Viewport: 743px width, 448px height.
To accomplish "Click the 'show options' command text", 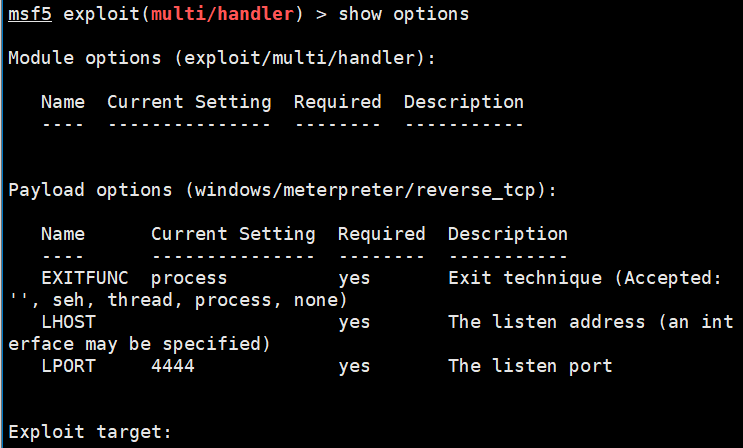I will click(x=404, y=14).
